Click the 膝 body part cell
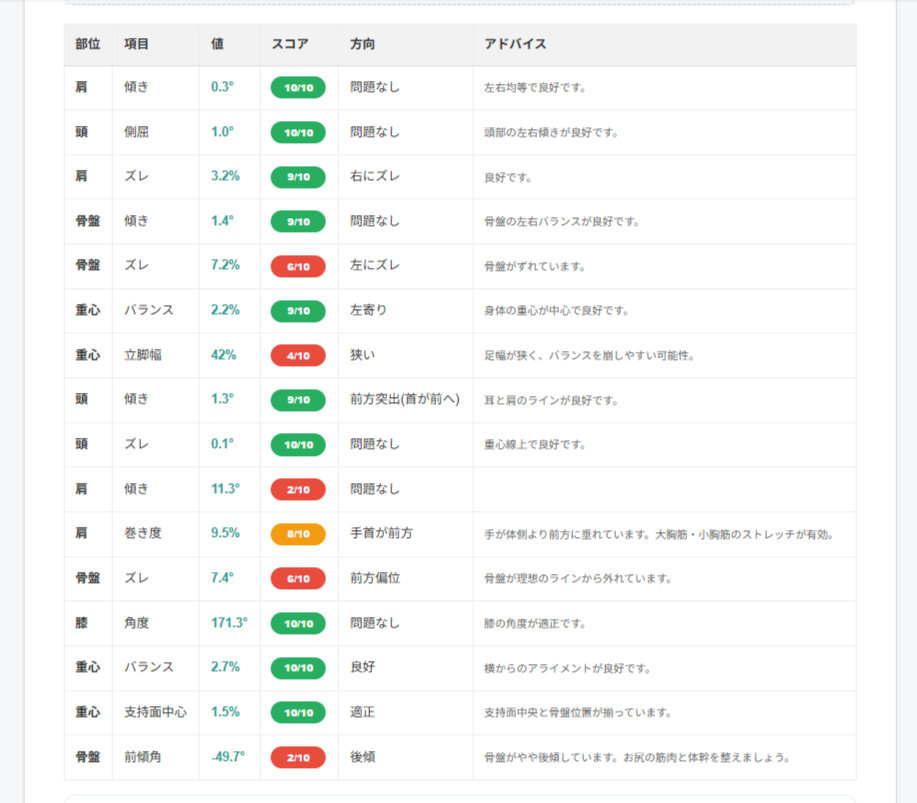This screenshot has height=803, width=917. coord(81,623)
